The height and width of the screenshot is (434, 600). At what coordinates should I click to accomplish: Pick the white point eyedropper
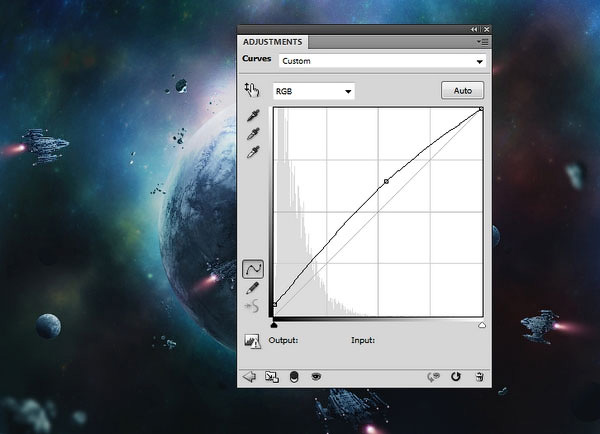pyautogui.click(x=253, y=152)
